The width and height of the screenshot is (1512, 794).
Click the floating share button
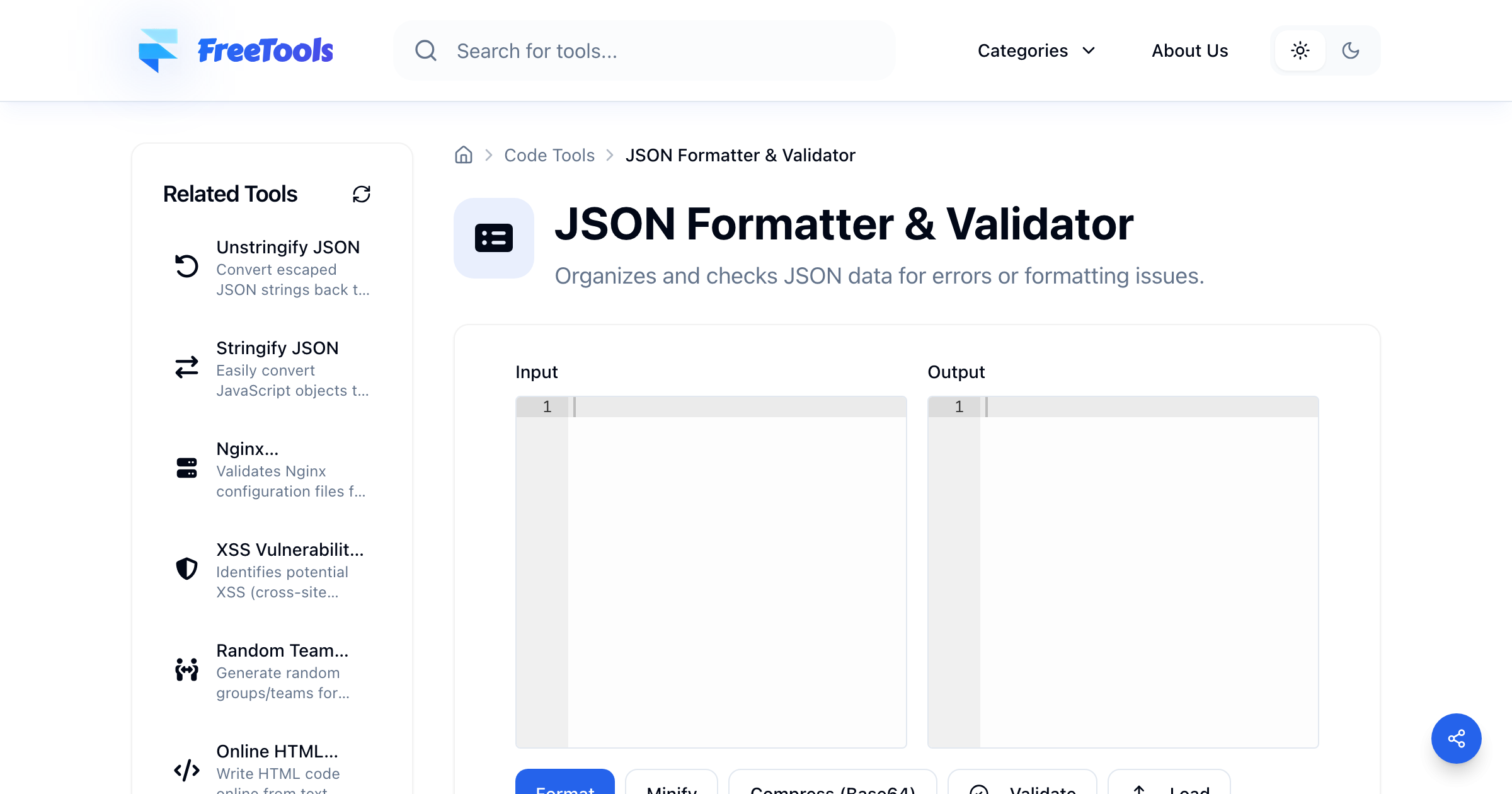(x=1456, y=738)
